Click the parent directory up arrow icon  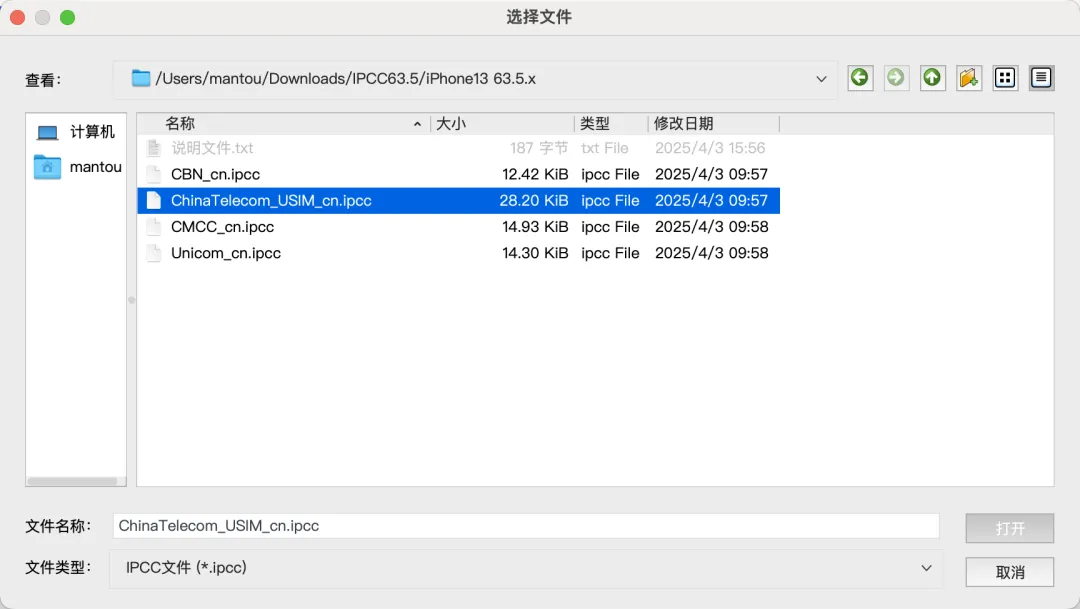click(x=933, y=78)
